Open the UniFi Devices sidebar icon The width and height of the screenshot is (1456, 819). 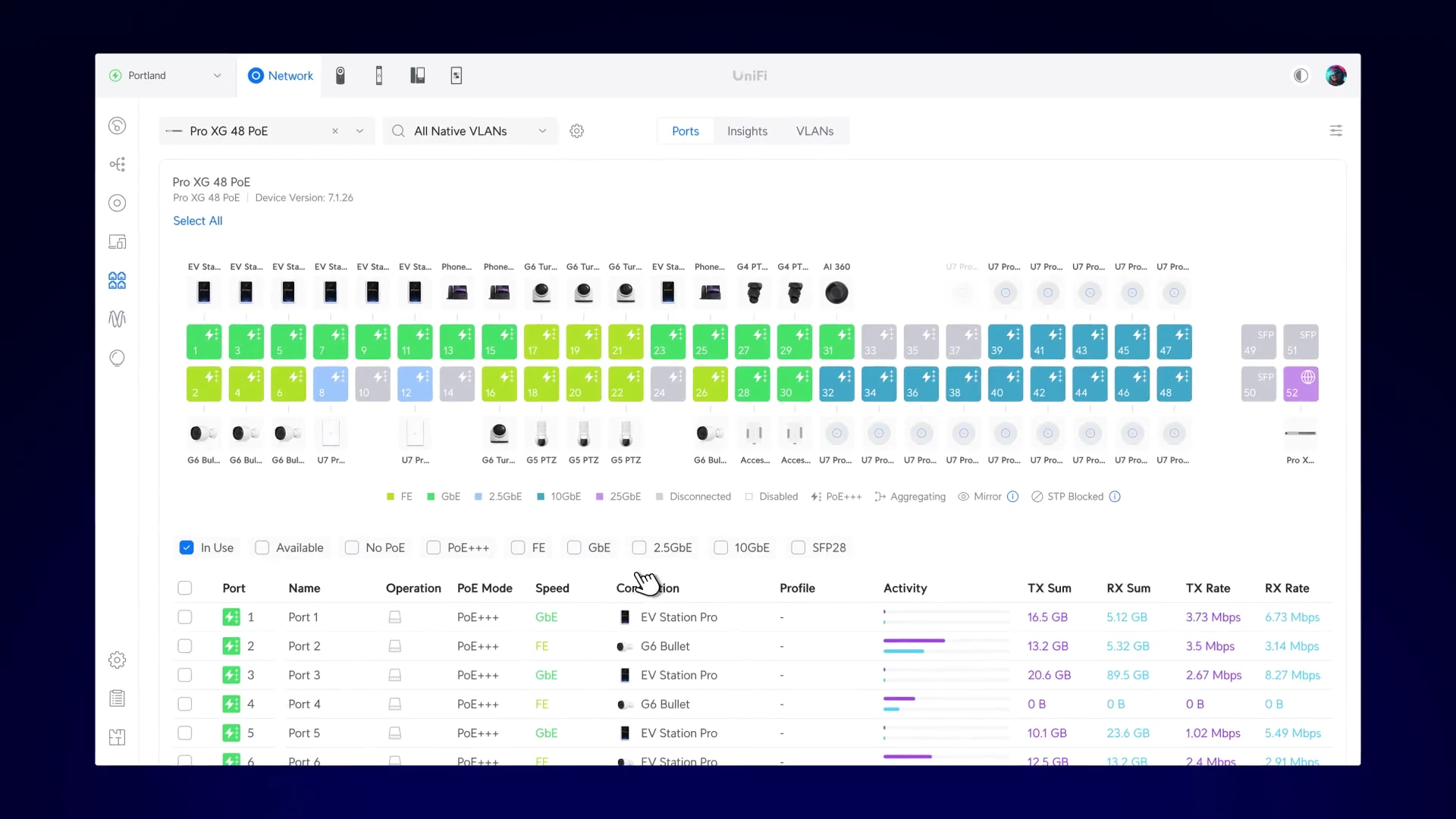117,203
